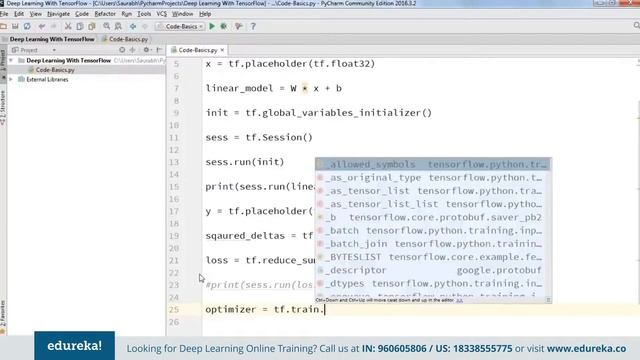The image size is (640, 360).
Task: Open the Code-Basics run configuration dropdown
Action: pos(180,26)
